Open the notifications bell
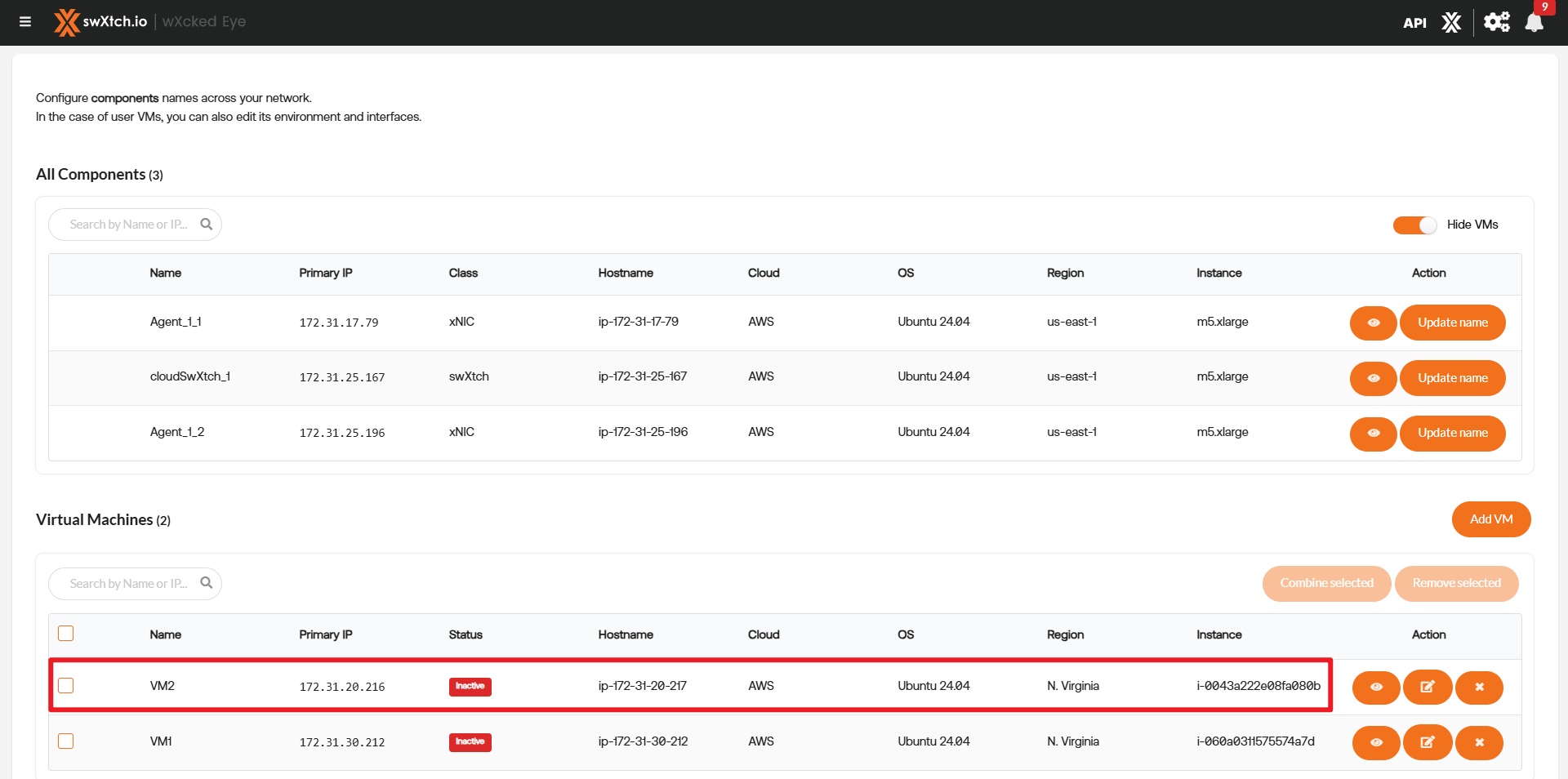This screenshot has height=779, width=1568. (x=1534, y=22)
